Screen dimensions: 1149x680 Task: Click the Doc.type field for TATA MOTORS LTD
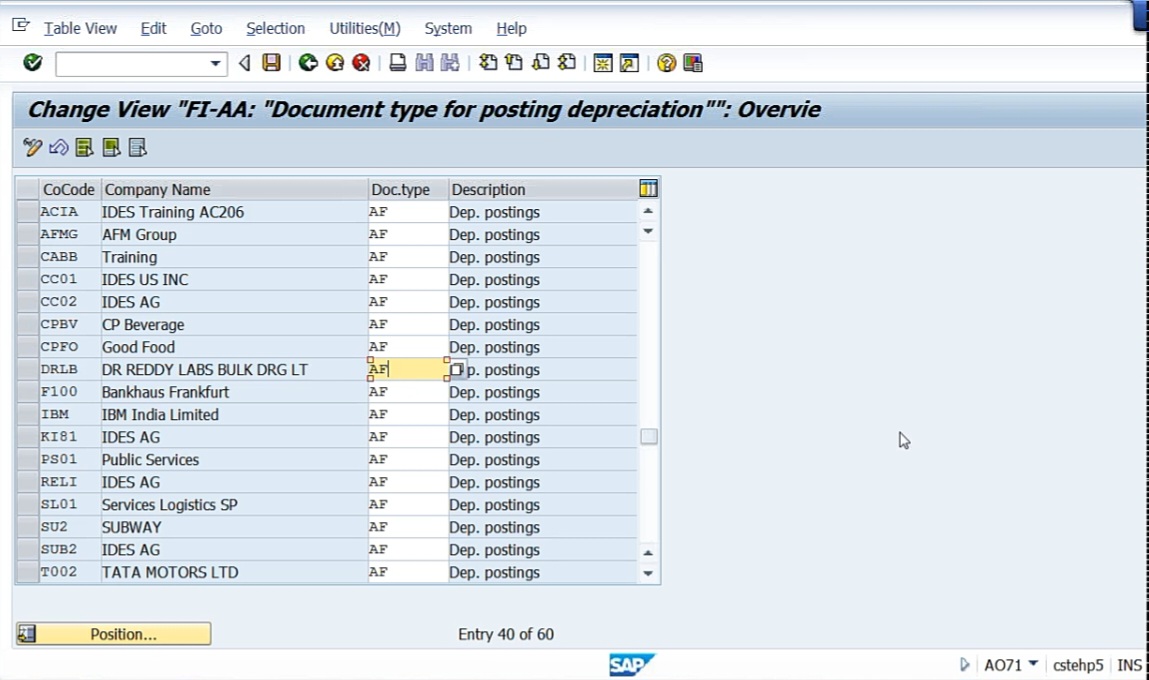coord(408,572)
